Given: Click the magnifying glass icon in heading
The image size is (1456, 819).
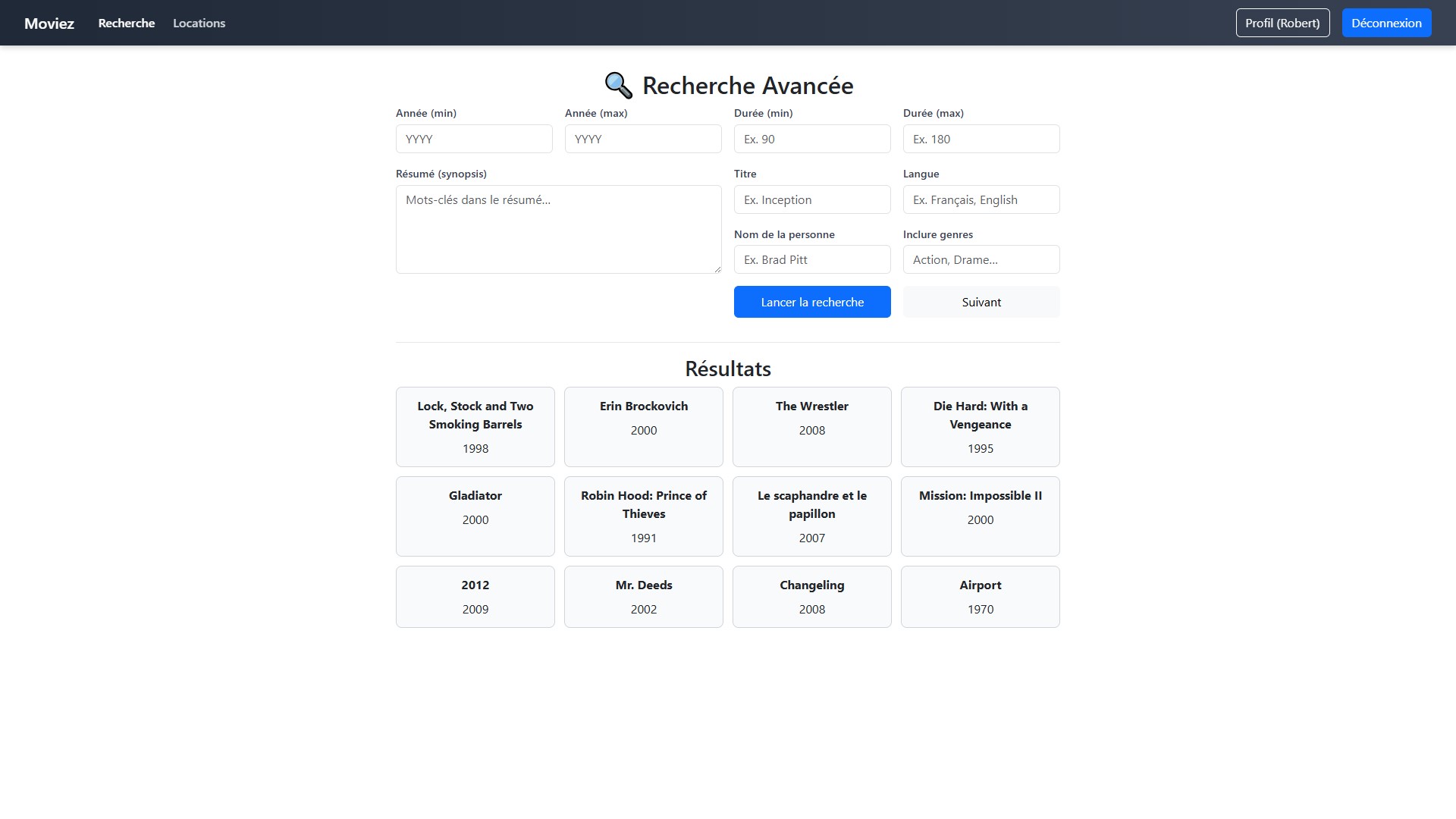Looking at the screenshot, I should click(618, 86).
